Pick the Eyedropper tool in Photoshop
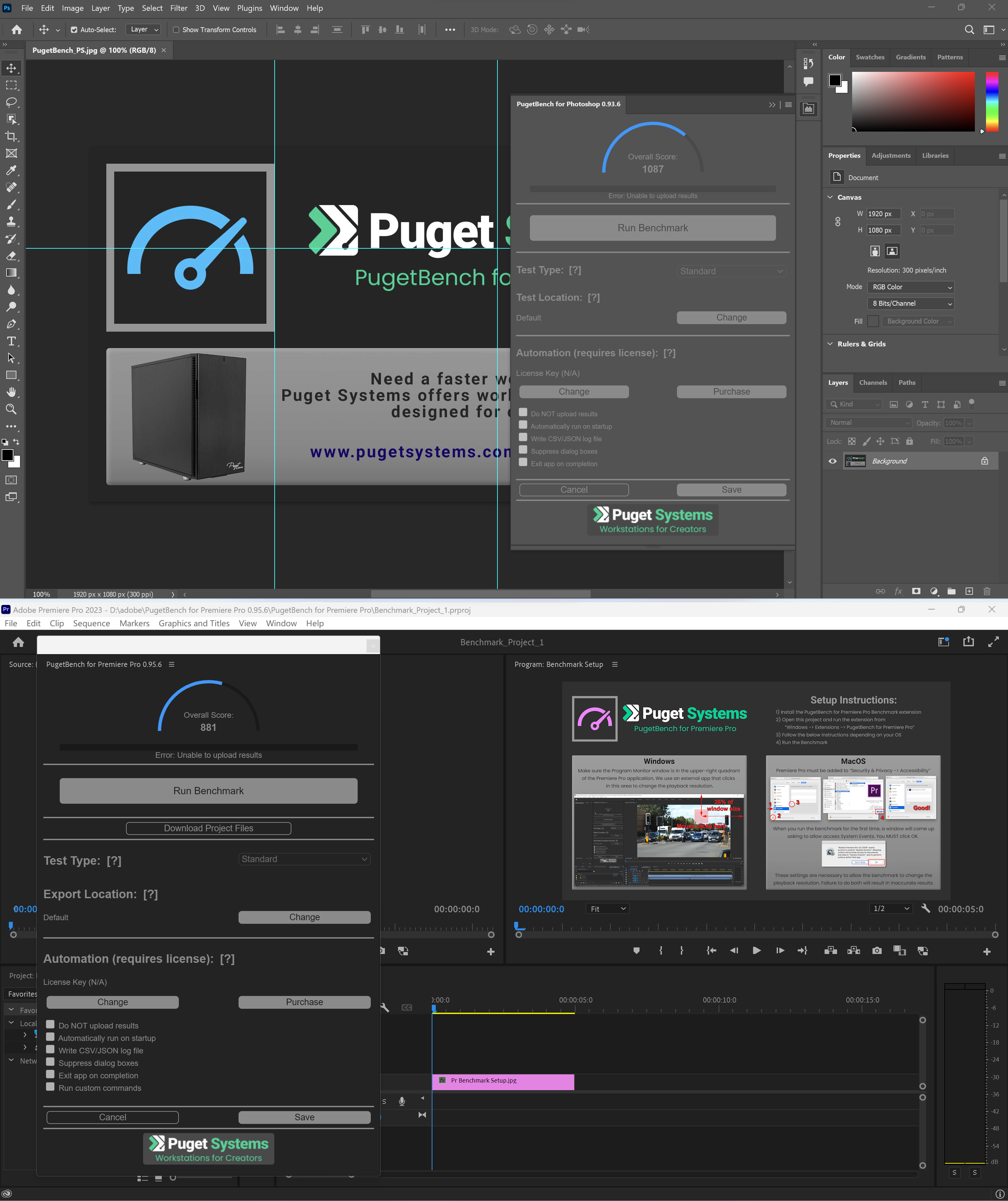This screenshot has width=1008, height=1201. pyautogui.click(x=11, y=171)
